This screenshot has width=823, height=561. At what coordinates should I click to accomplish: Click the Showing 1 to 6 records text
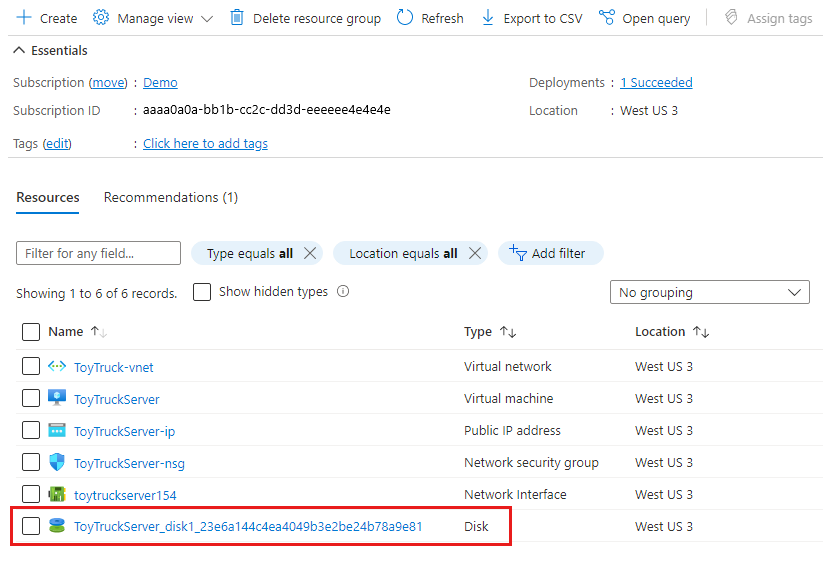click(97, 293)
